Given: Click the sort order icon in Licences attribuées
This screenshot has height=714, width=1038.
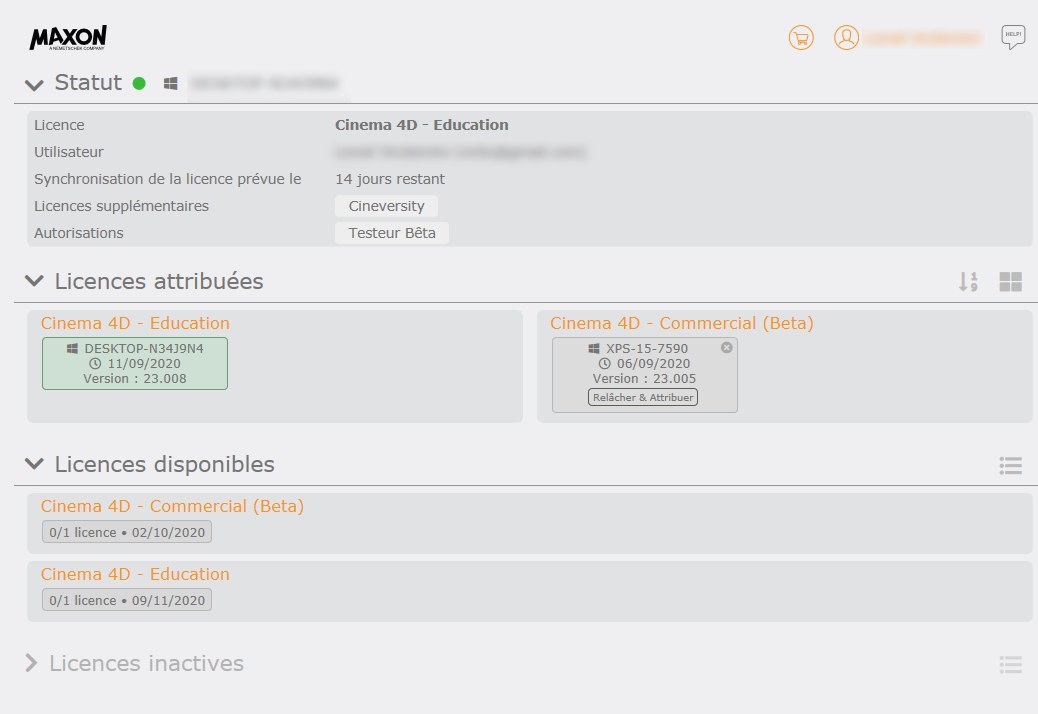Looking at the screenshot, I should pos(967,282).
